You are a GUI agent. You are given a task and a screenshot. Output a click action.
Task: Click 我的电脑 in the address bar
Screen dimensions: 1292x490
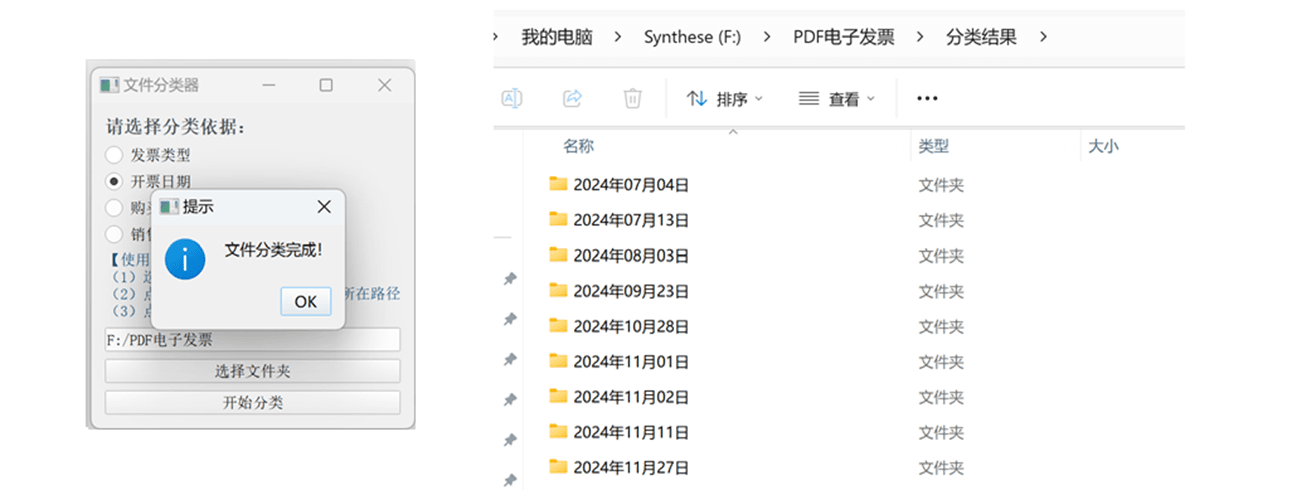click(557, 38)
